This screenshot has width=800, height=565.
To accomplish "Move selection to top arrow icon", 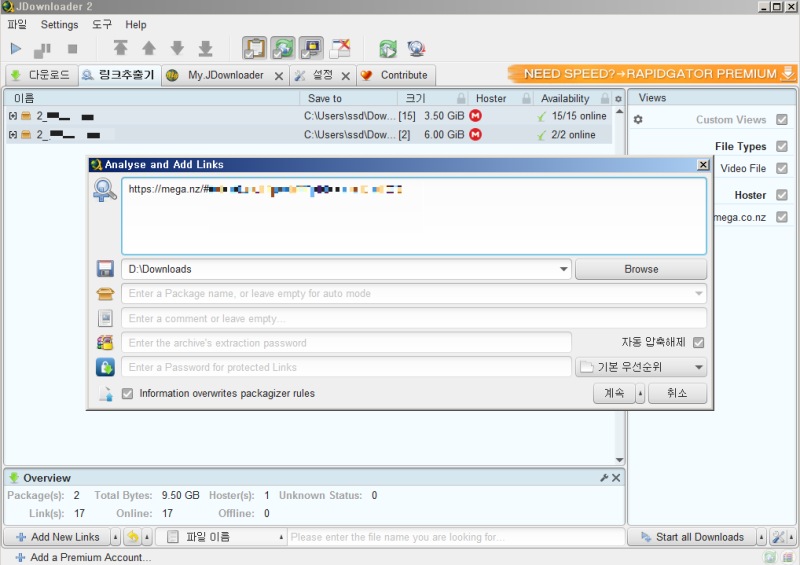I will pyautogui.click(x=120, y=48).
